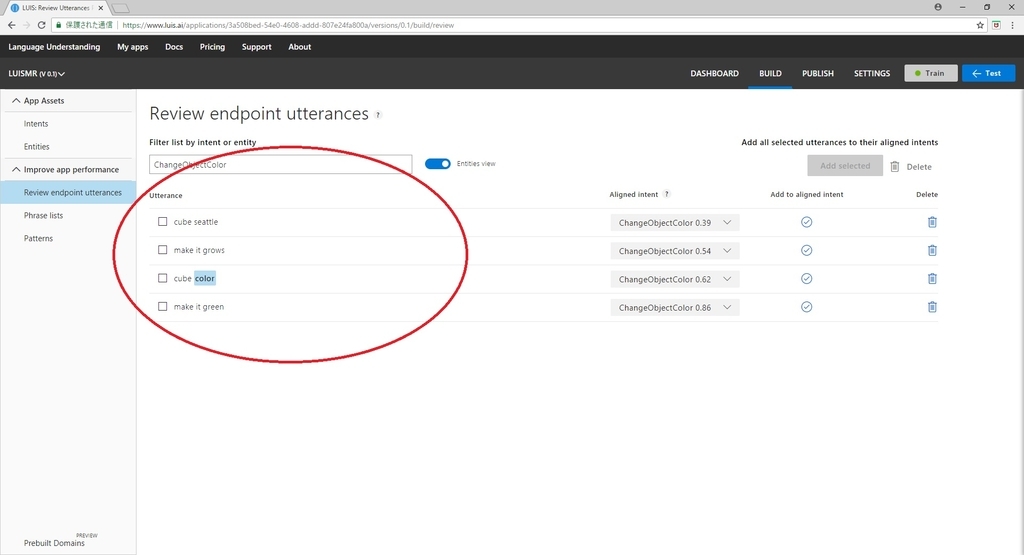The width and height of the screenshot is (1024, 555).
Task: Check the 'cube color' utterance checkbox
Action: point(163,278)
